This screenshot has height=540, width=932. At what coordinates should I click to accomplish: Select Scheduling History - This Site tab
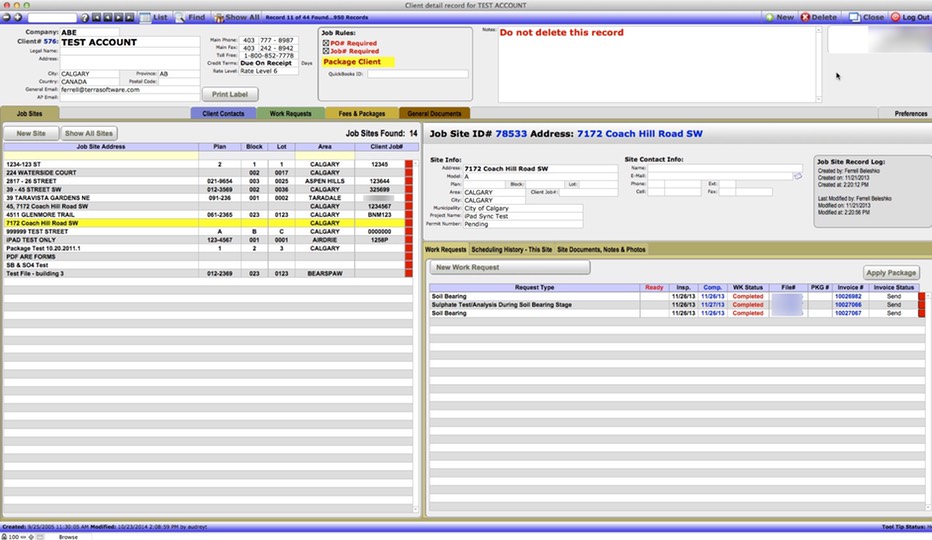pyautogui.click(x=512, y=250)
